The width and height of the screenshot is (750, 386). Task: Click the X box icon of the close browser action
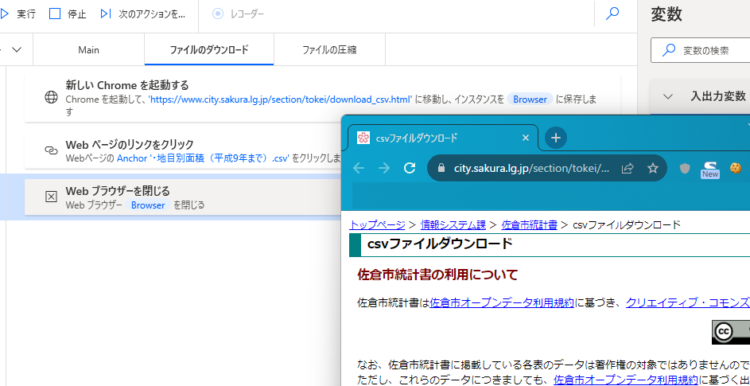51,197
